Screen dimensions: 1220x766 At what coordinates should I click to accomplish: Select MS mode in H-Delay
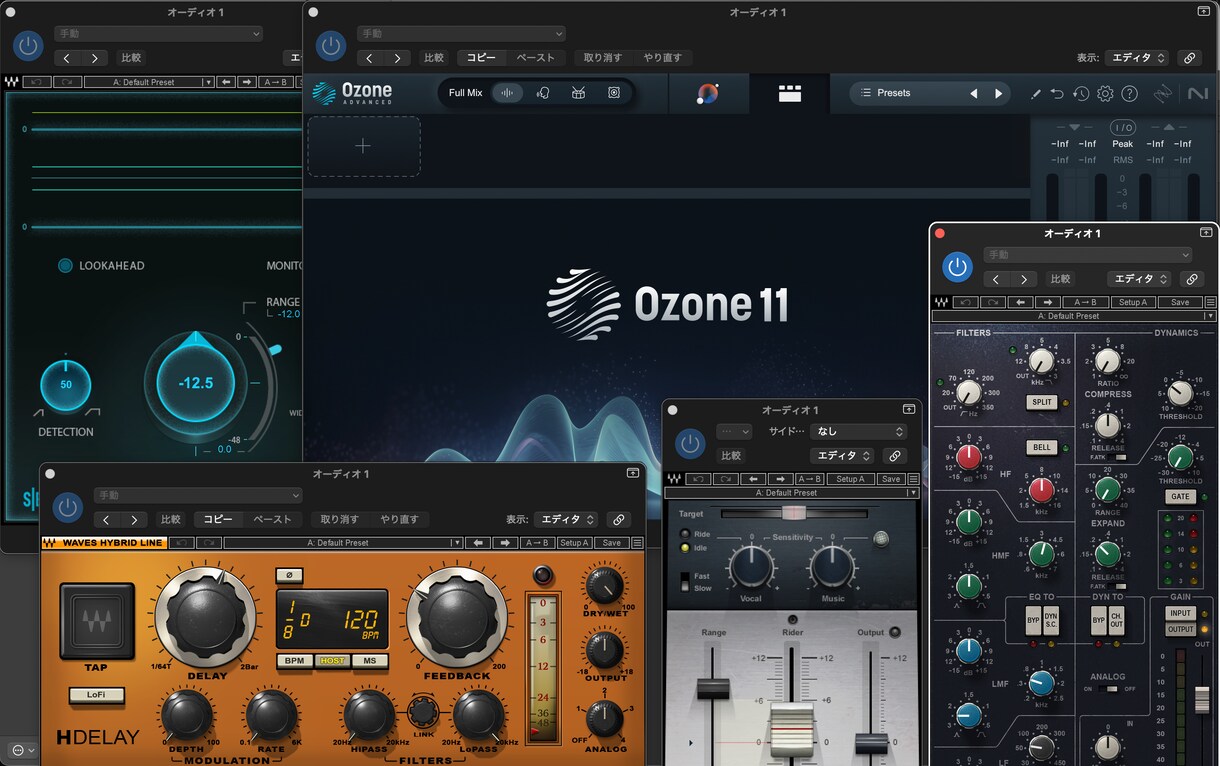pyautogui.click(x=369, y=661)
